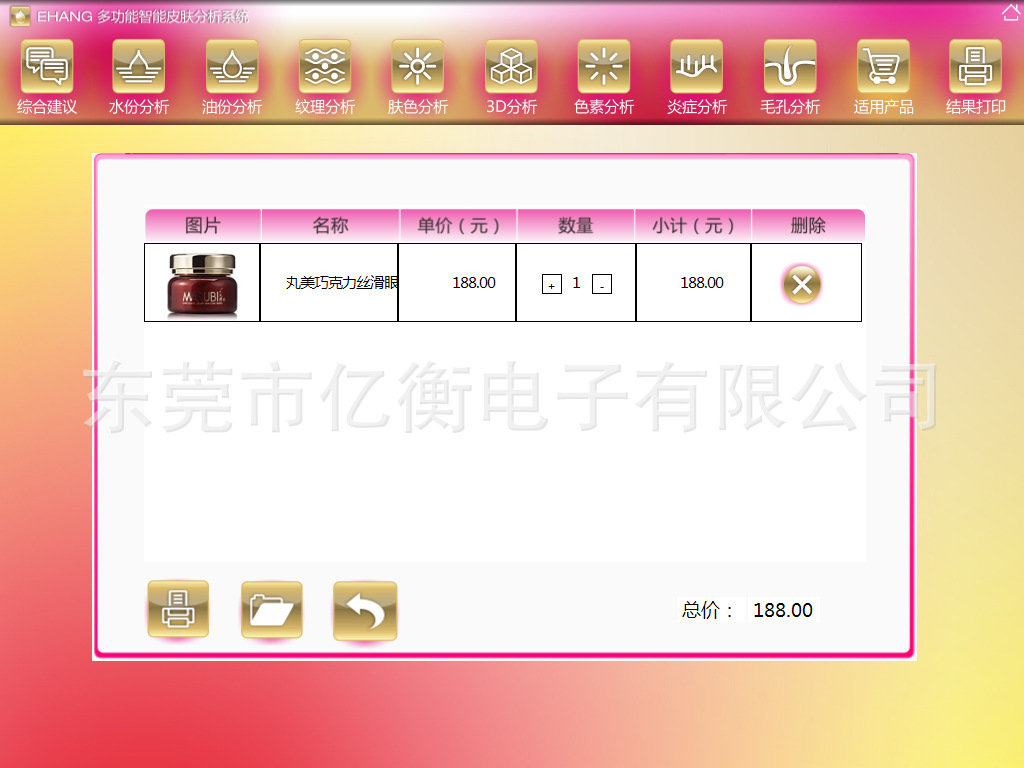This screenshot has width=1024, height=768.
Task: Click the 结果打印 print results icon
Action: point(975,67)
